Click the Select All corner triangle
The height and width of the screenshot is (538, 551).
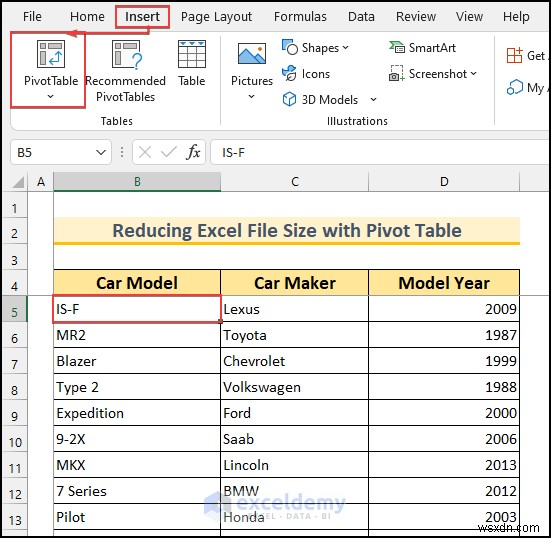[x=17, y=182]
